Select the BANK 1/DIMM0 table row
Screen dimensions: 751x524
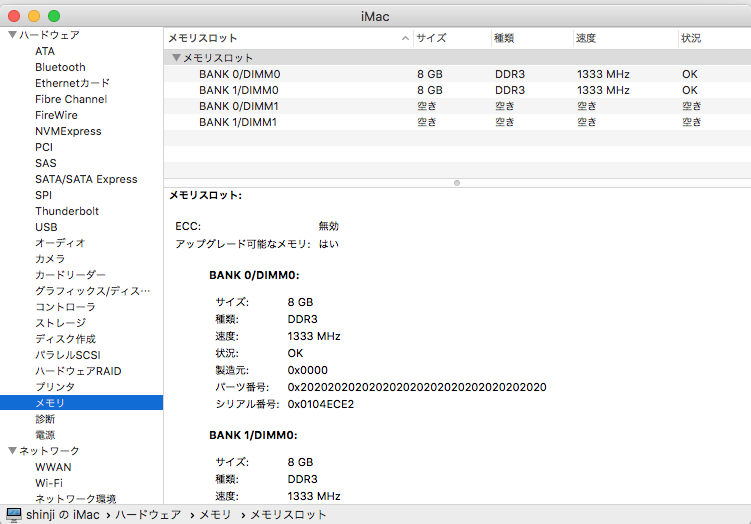(457, 90)
